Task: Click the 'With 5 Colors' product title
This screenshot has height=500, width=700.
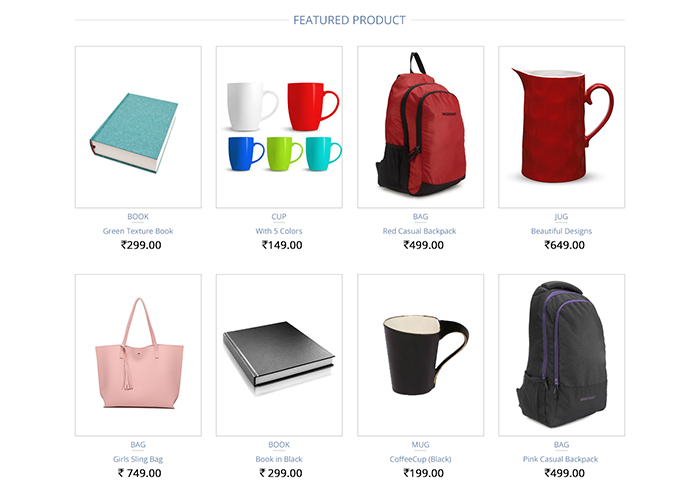Action: 279,231
